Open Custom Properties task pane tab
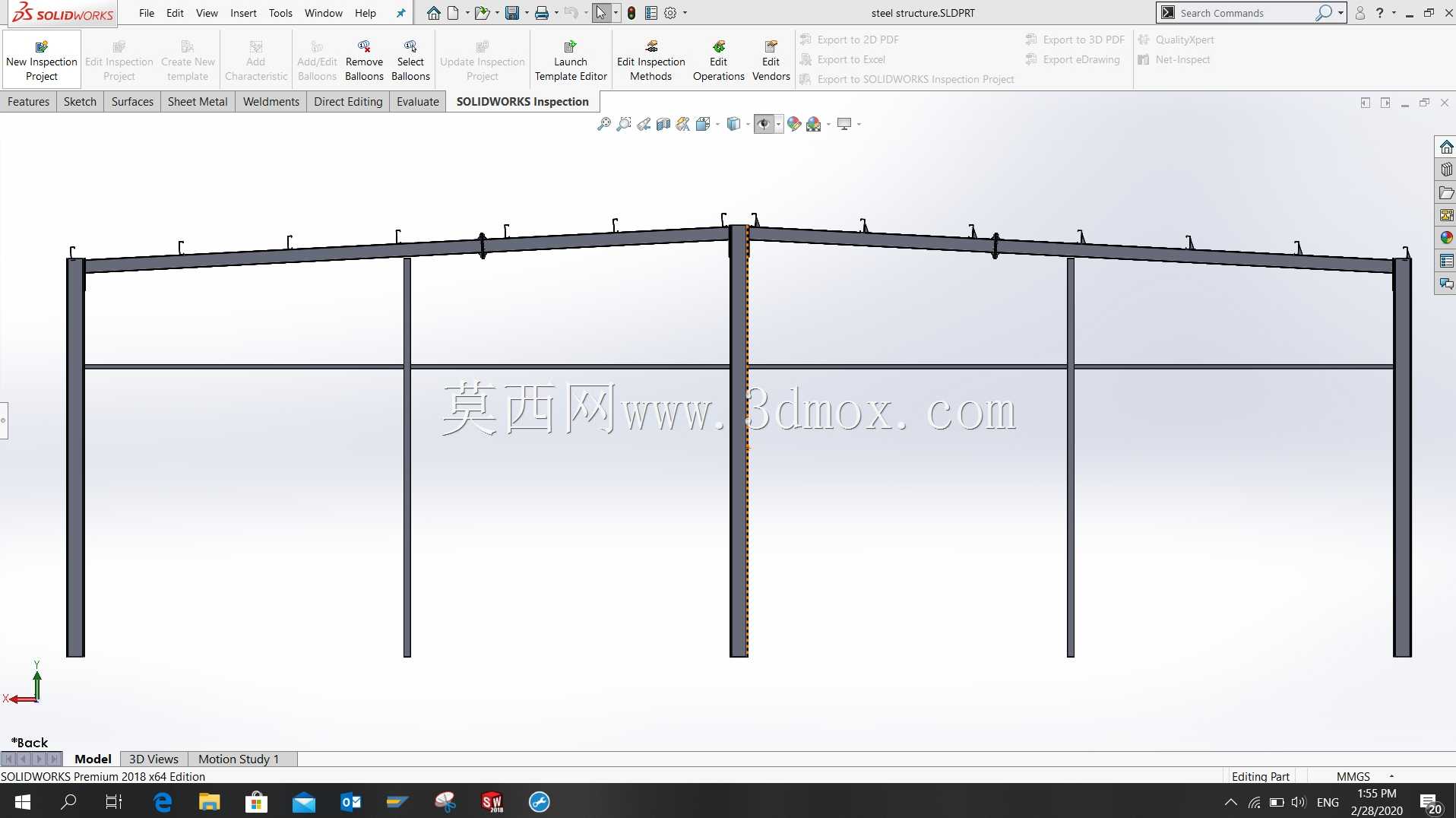The height and width of the screenshot is (818, 1456). (1446, 261)
